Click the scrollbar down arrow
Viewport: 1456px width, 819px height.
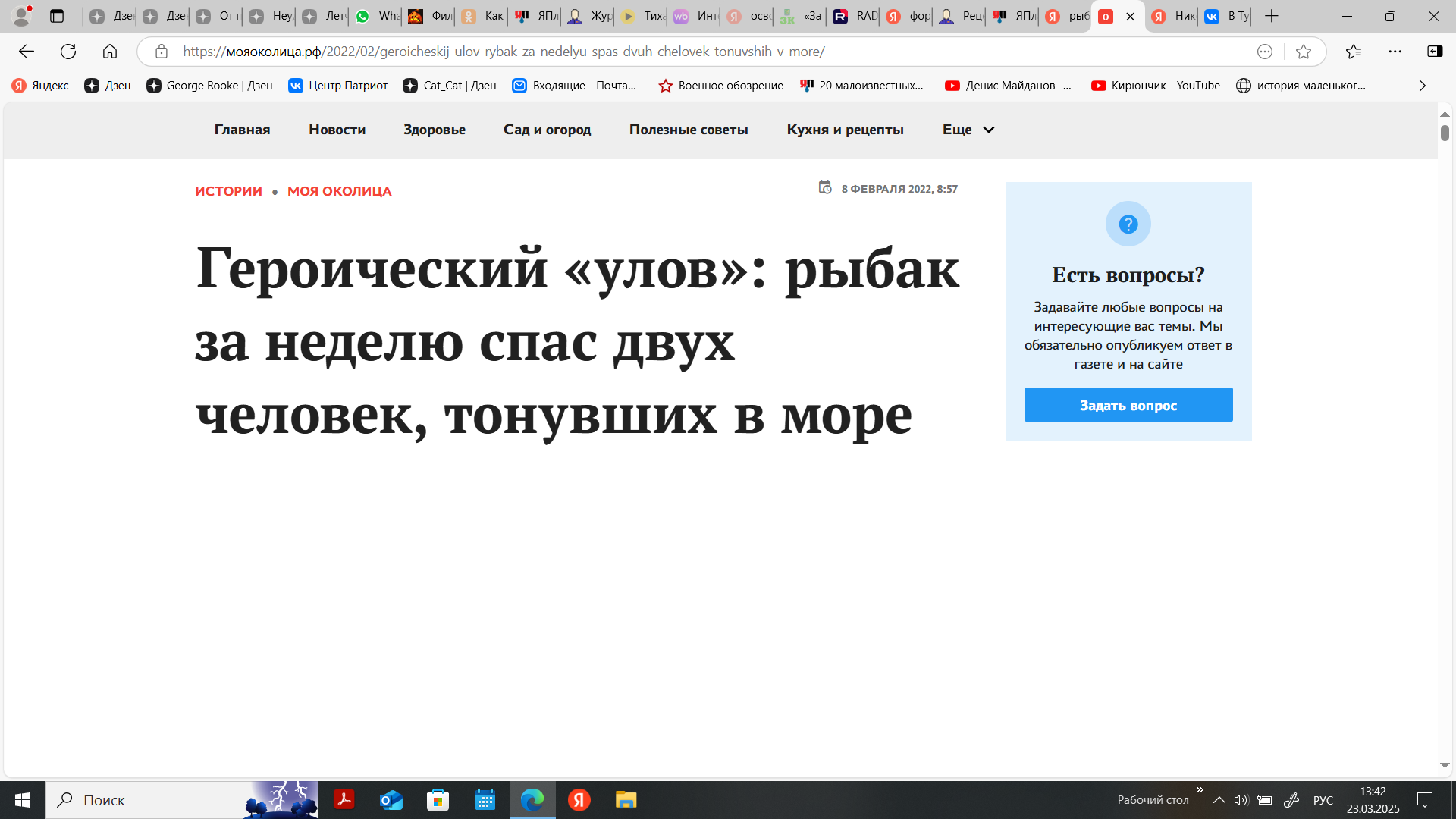[1445, 766]
